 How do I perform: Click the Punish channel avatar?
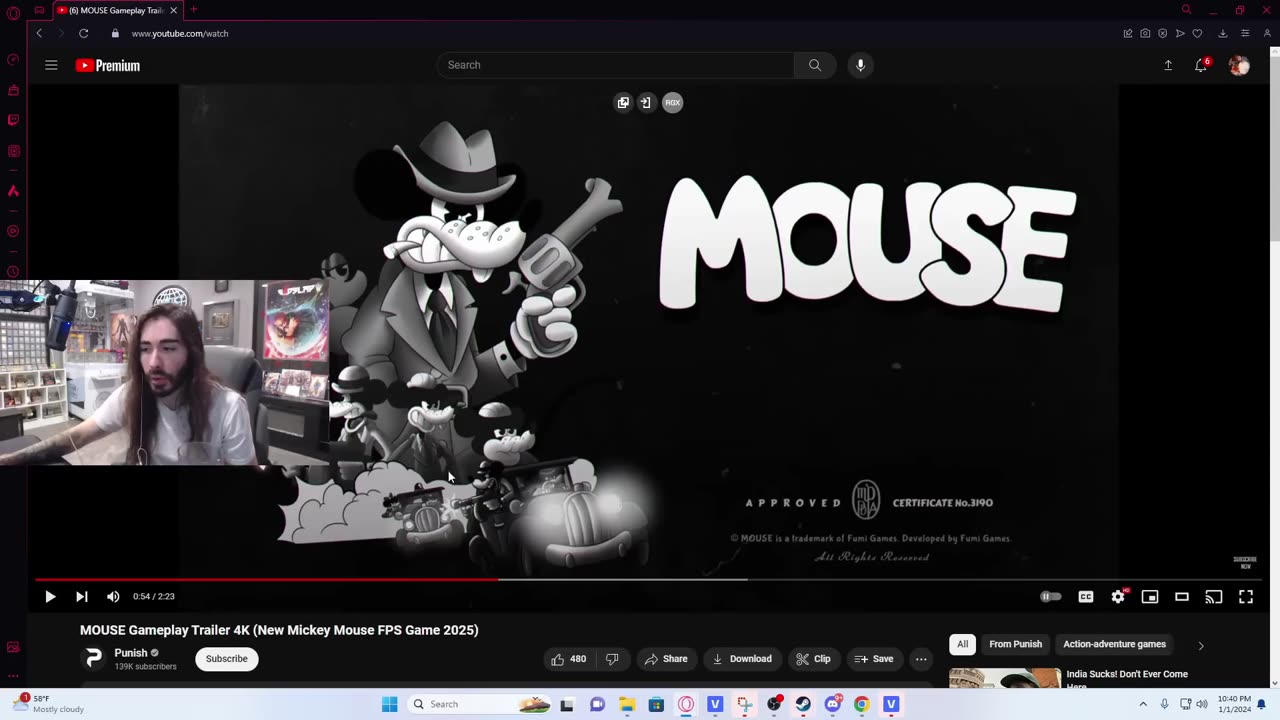coord(93,658)
